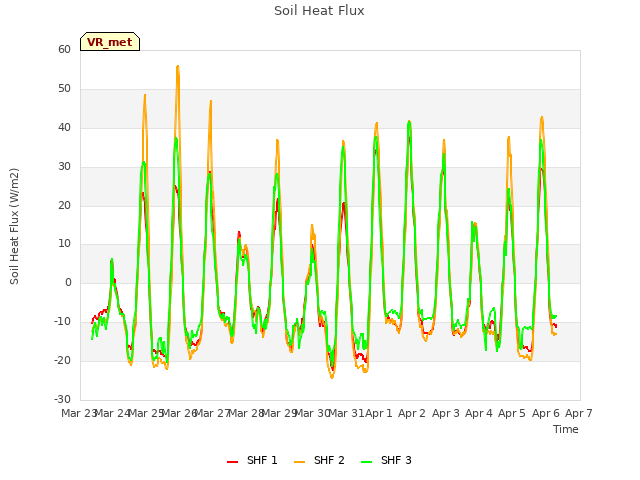Click the Apr 5 x-axis tick label
Image resolution: width=640 pixels, height=480 pixels.
tap(512, 413)
